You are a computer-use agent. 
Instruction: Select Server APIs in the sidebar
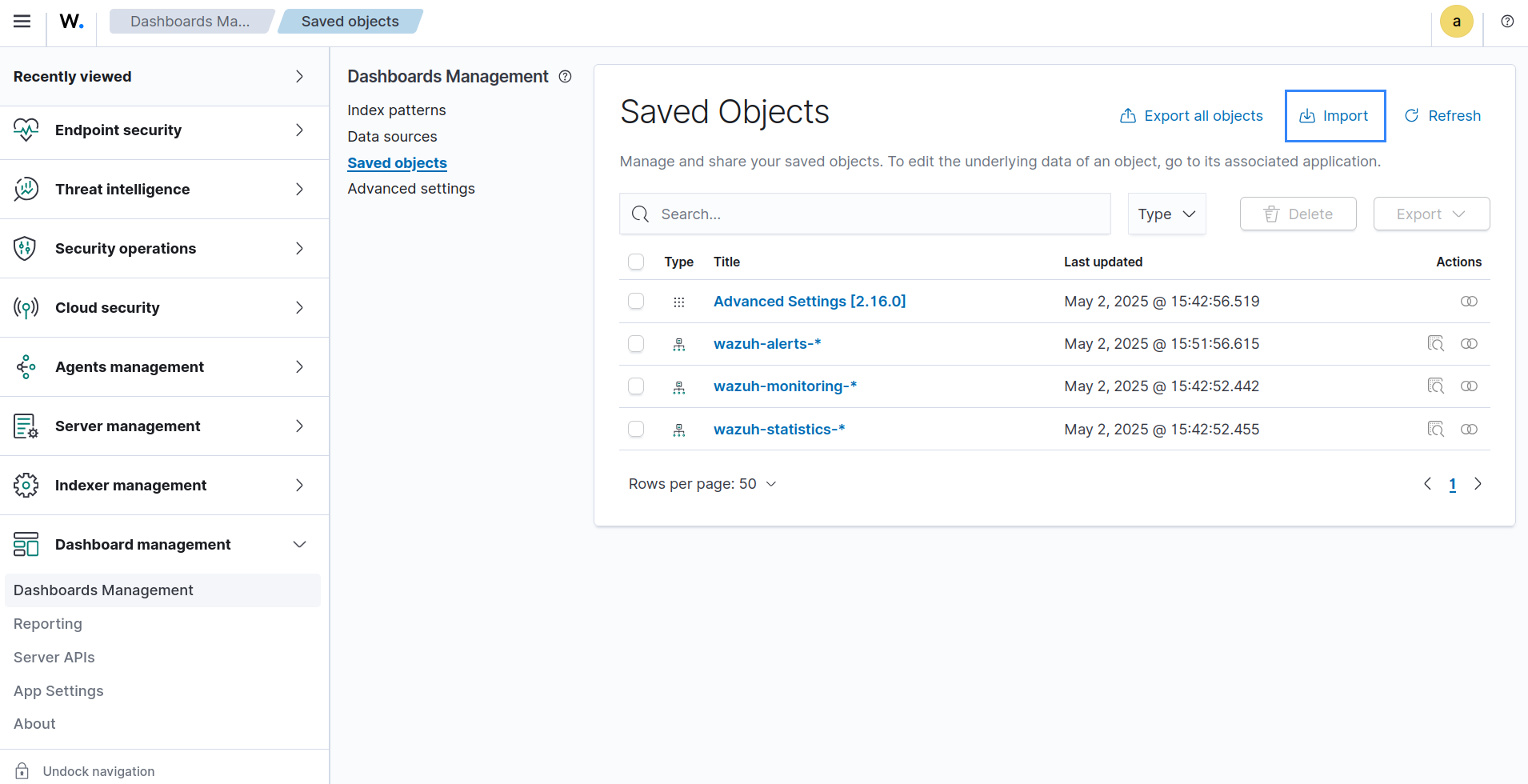tap(54, 658)
